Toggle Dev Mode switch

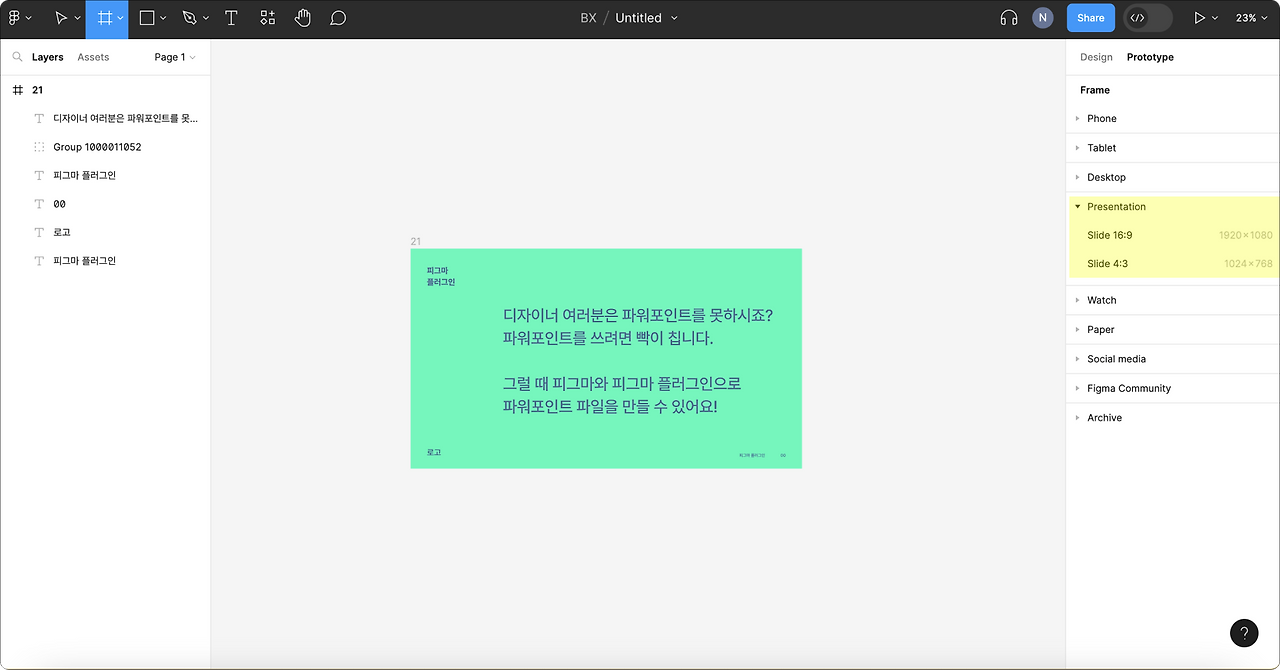(x=1147, y=18)
